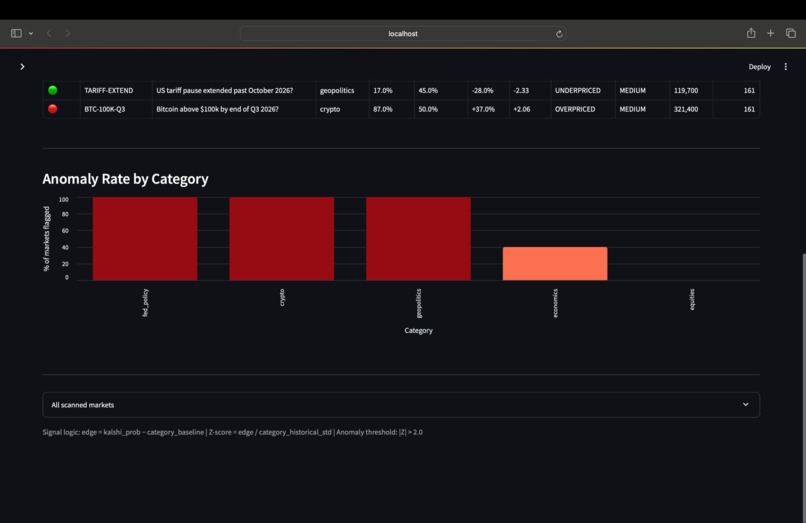The width and height of the screenshot is (806, 523).
Task: Expand the All scanned markets section
Action: click(401, 405)
